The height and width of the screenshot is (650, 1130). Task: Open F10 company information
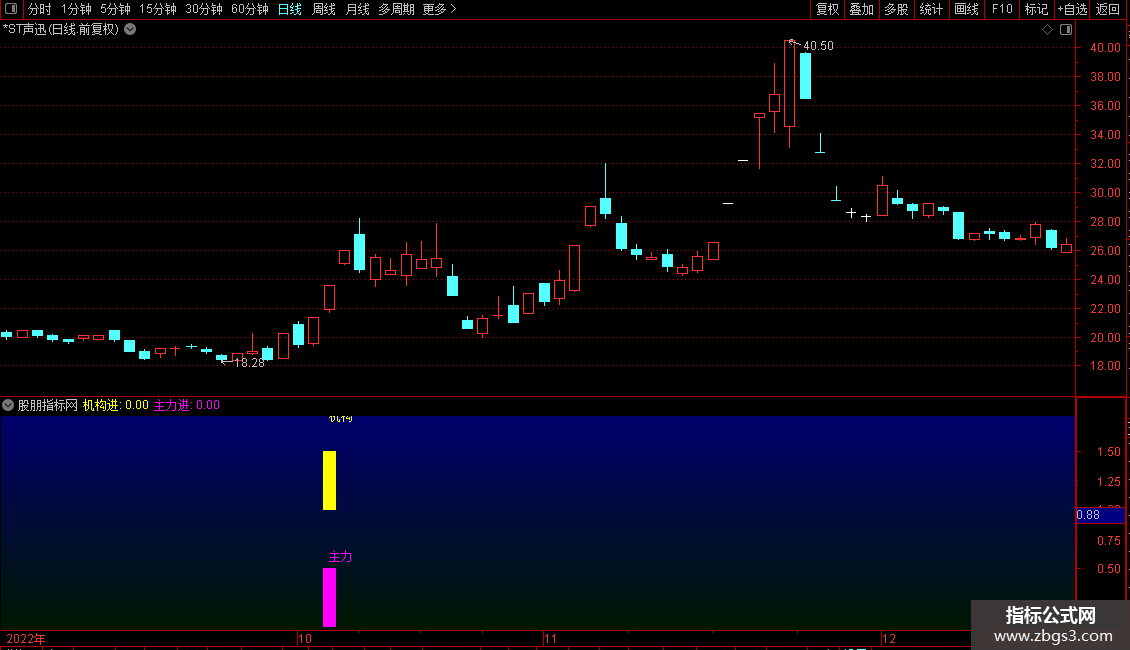point(1002,9)
